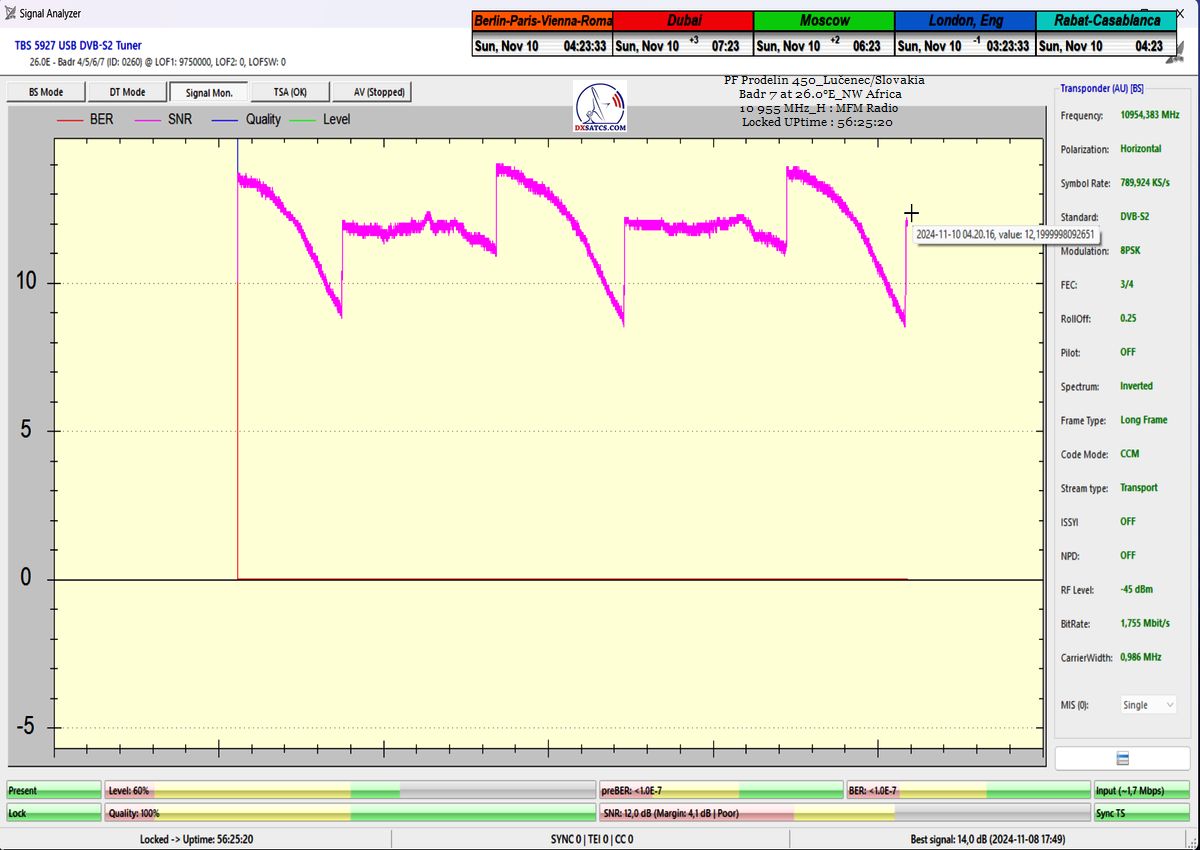The image size is (1200, 850).
Task: Click the Dubai world clock panel
Action: coord(683,33)
